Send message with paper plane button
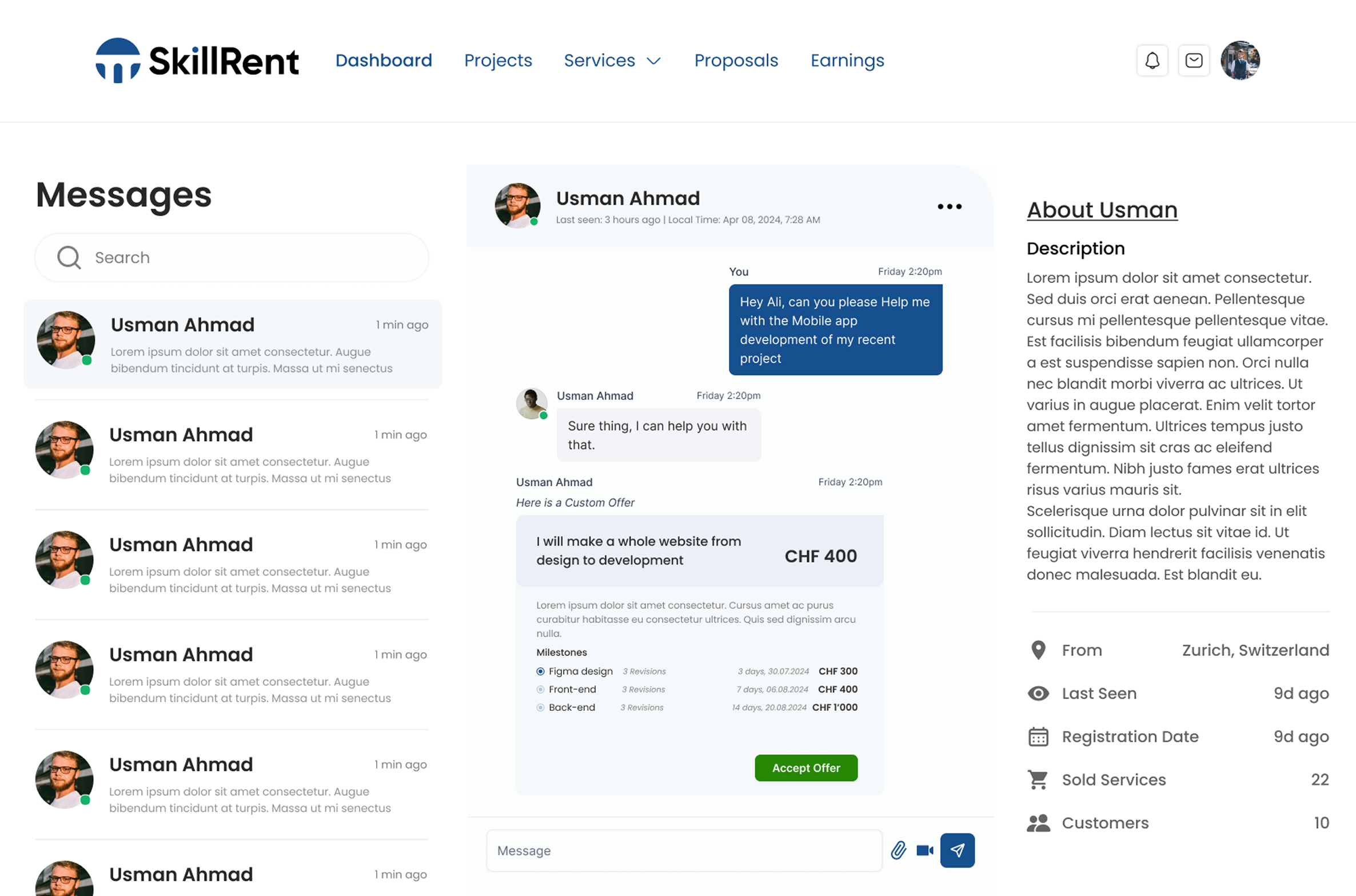 click(x=957, y=850)
